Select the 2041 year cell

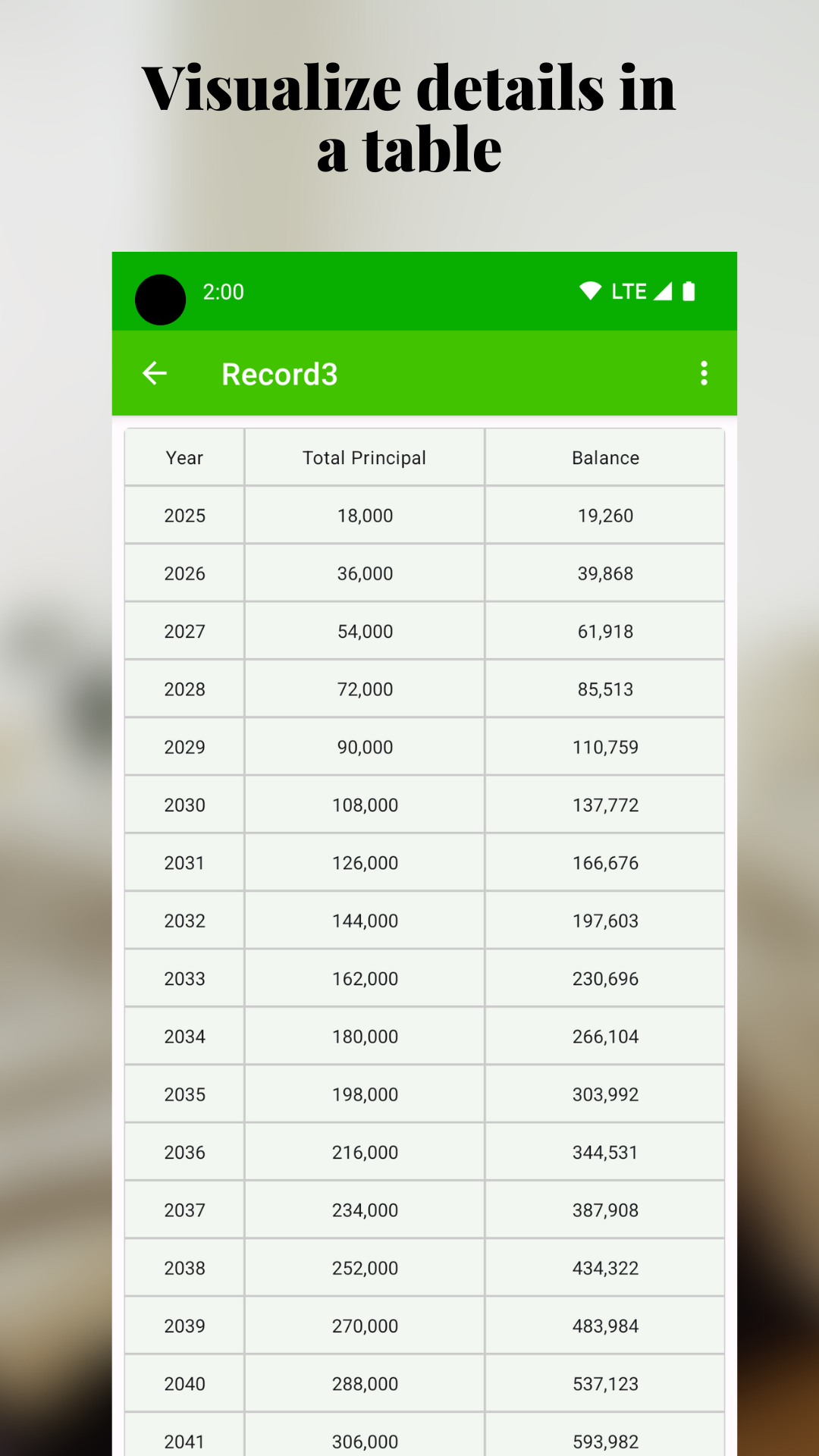[x=185, y=1436]
